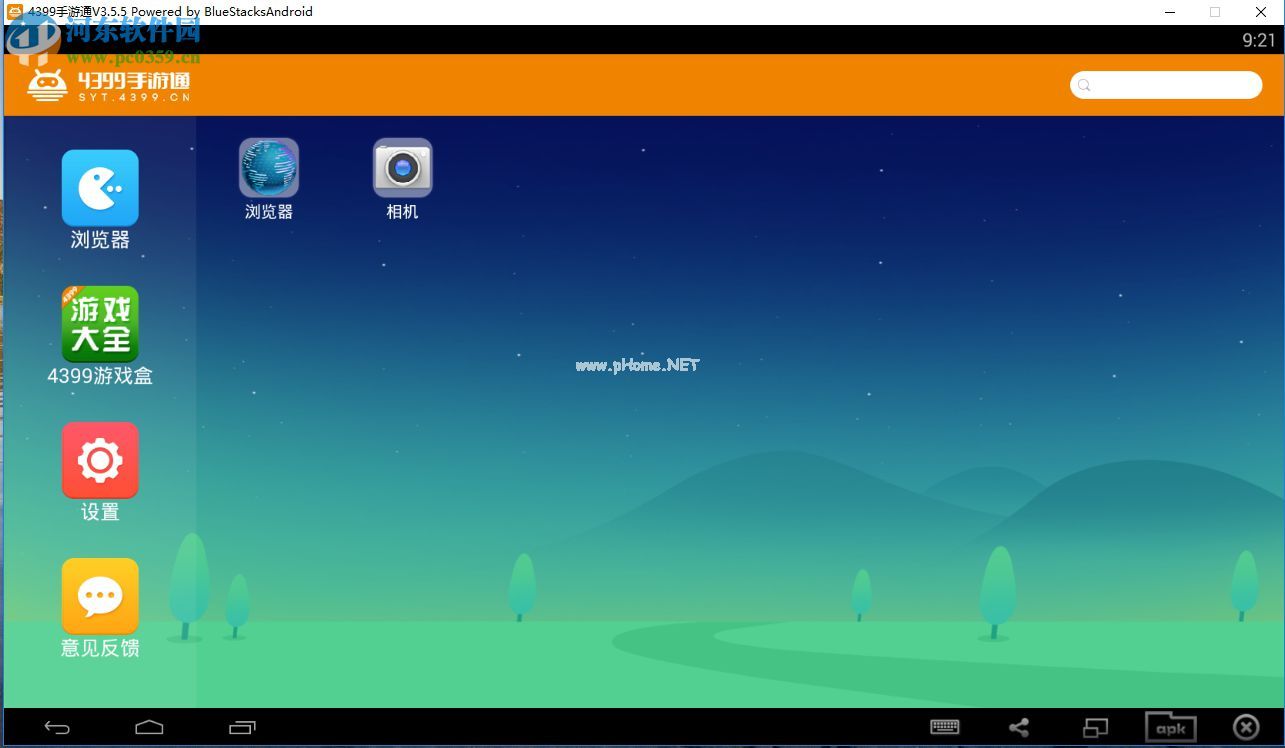The image size is (1285, 748).
Task: Maximize the 4399手游通 window
Action: pos(1215,12)
